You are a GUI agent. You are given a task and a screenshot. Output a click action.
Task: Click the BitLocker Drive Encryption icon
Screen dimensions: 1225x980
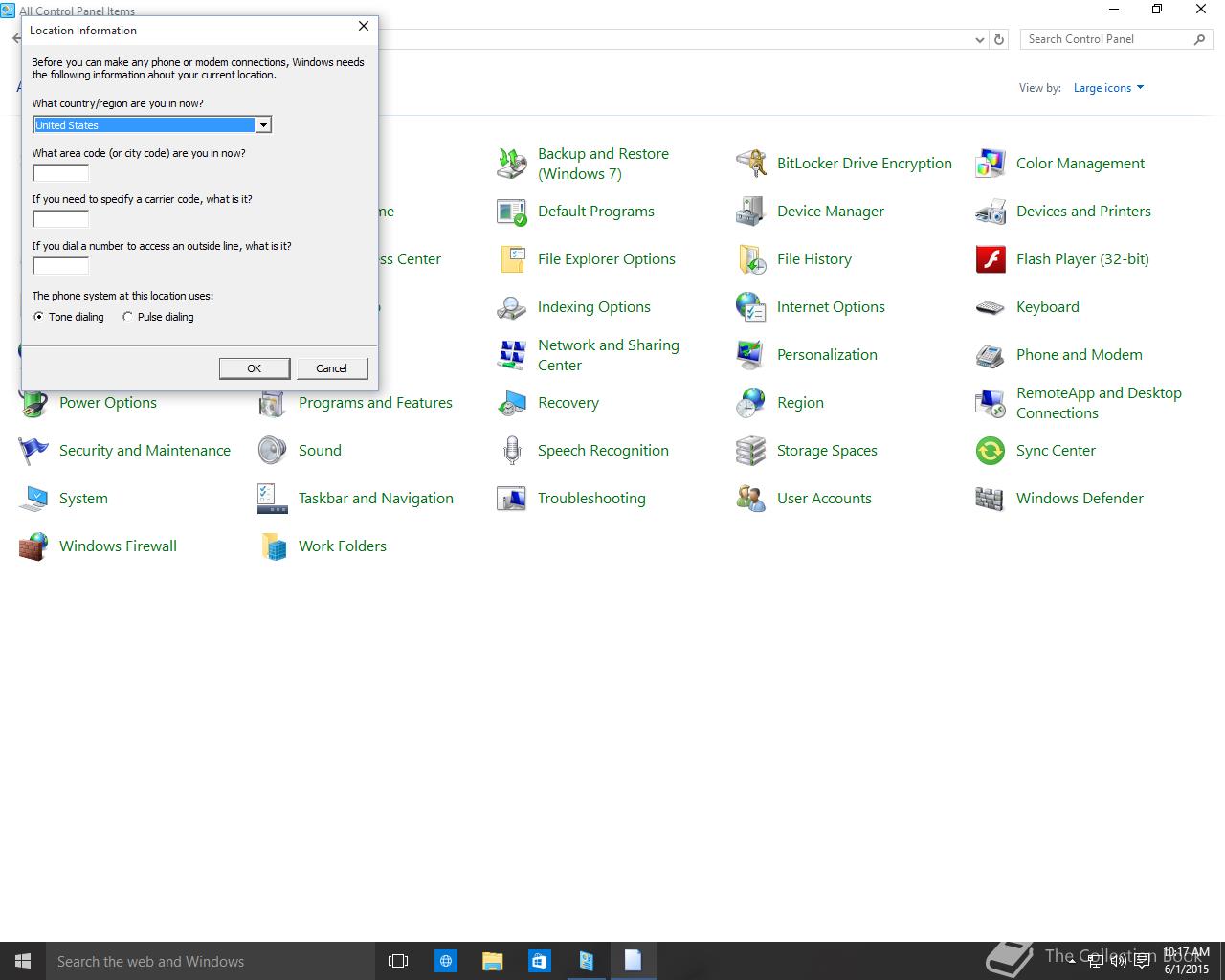coord(751,164)
